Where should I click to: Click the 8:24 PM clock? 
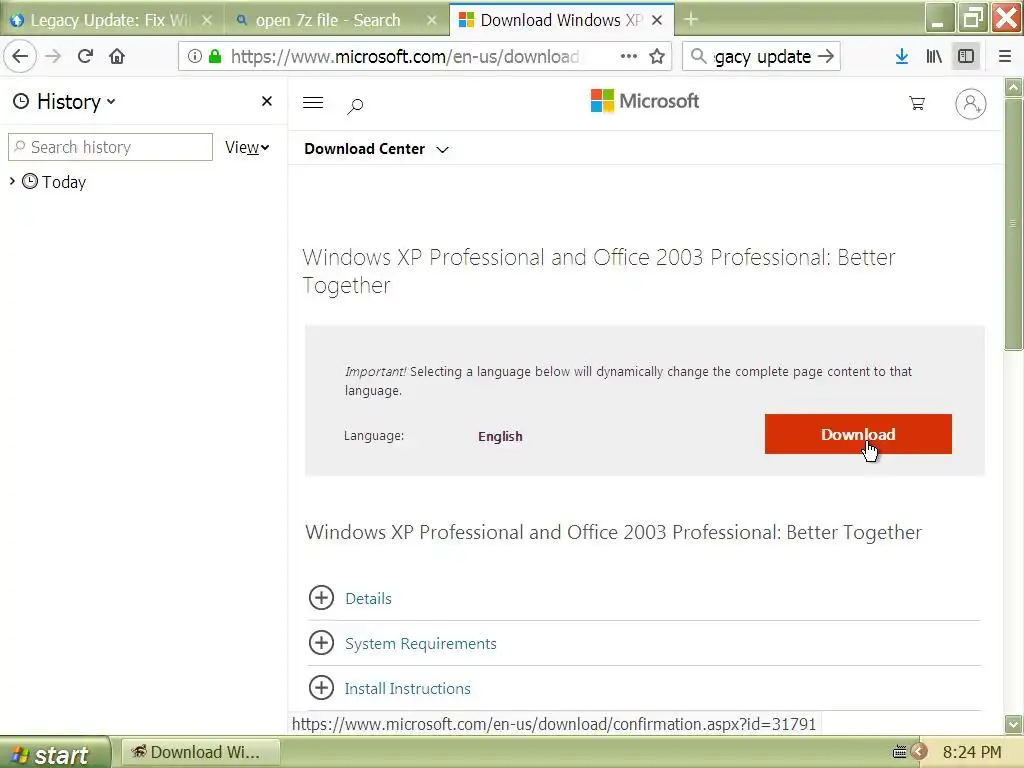point(972,752)
